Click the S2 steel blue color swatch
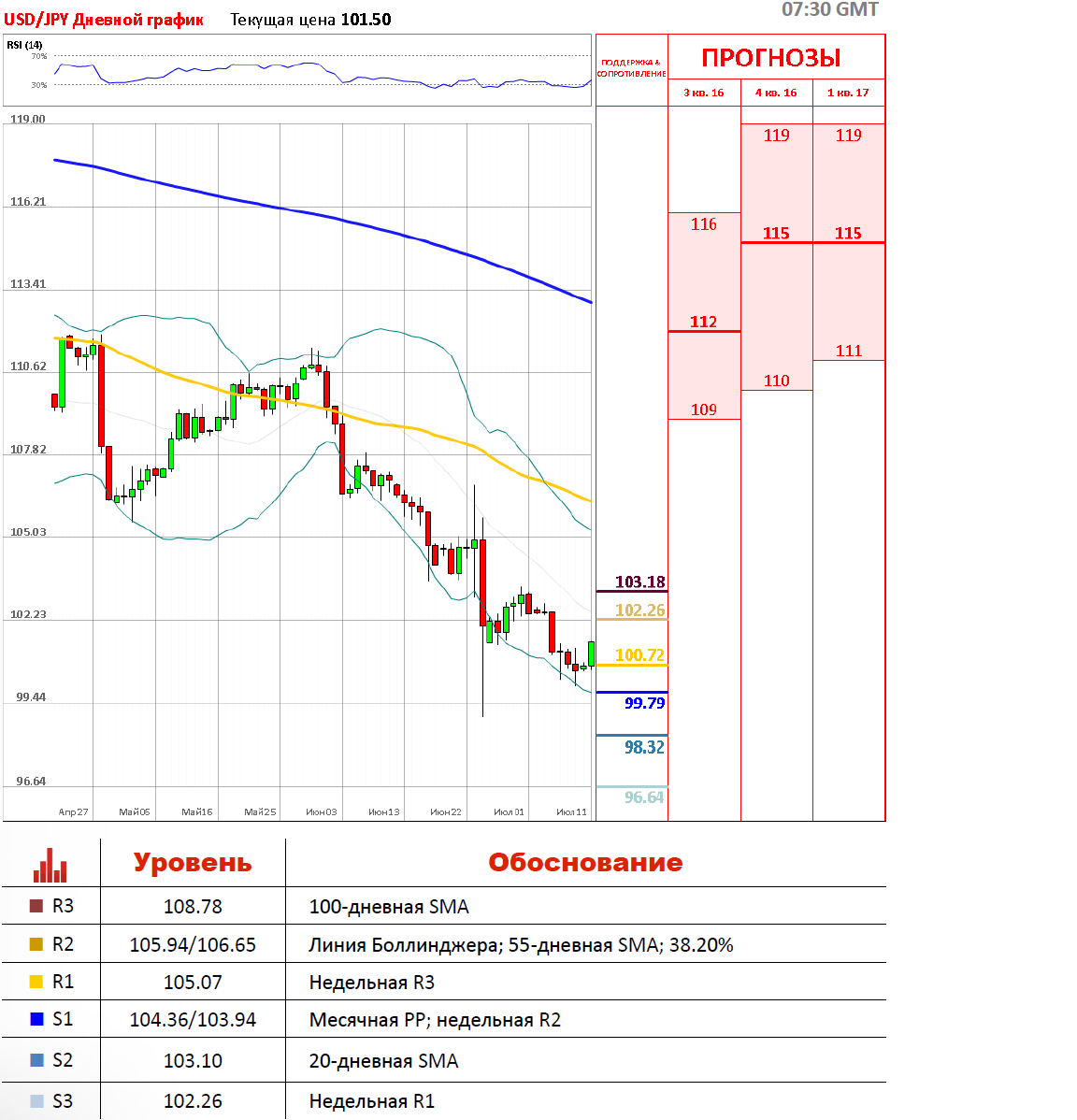Image resolution: width=1077 pixels, height=1120 pixels. (36, 1060)
